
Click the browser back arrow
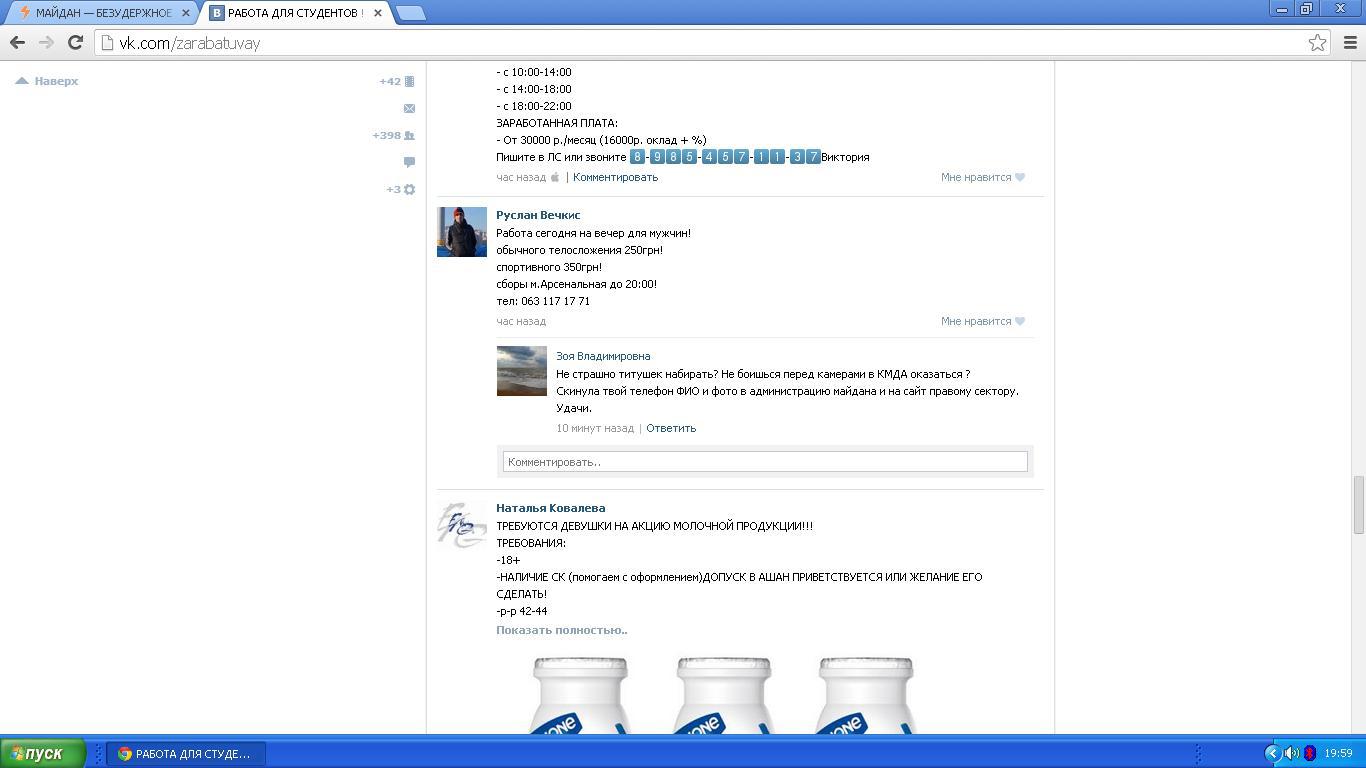pos(17,42)
